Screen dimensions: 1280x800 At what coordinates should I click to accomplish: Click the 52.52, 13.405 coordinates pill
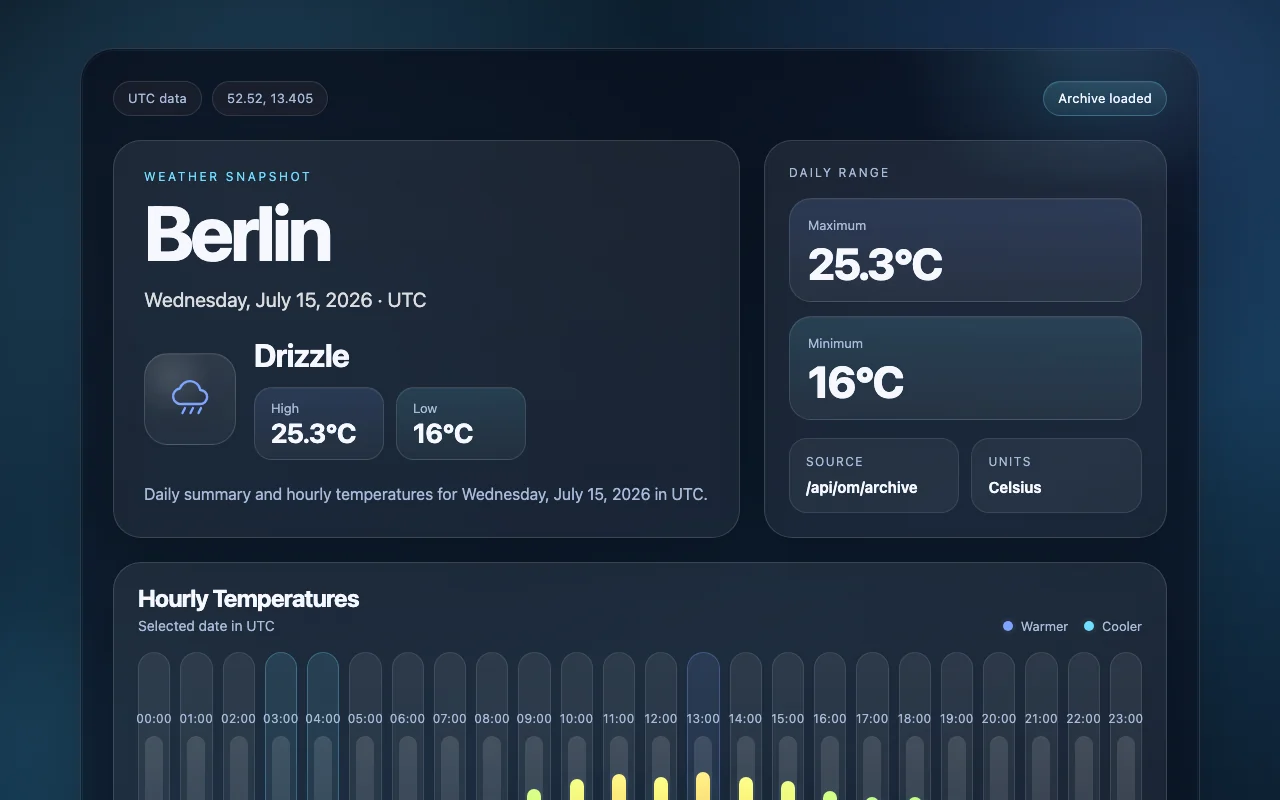point(270,99)
